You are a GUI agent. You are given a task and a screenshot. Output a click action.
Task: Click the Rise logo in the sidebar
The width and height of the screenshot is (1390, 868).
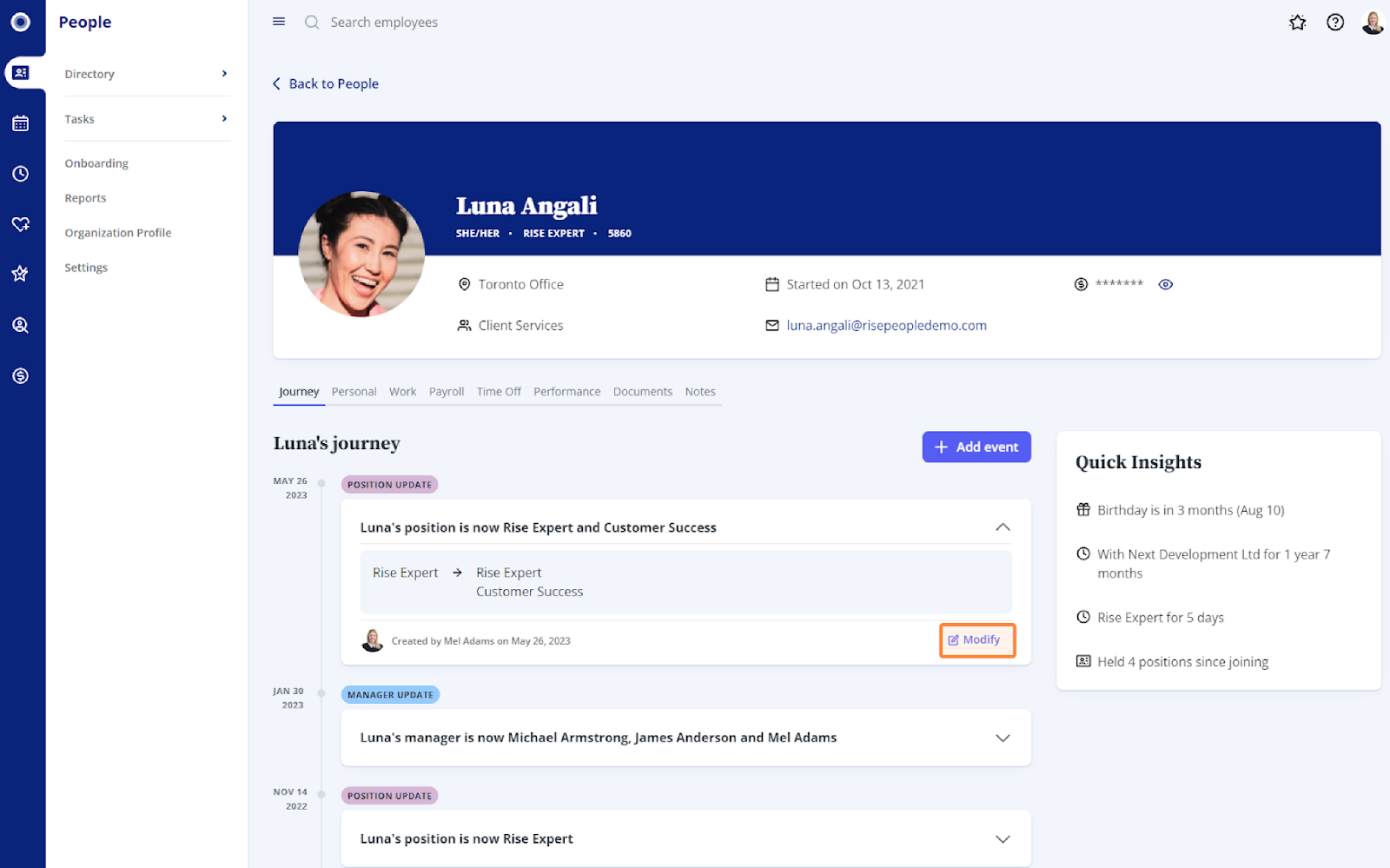[21, 22]
